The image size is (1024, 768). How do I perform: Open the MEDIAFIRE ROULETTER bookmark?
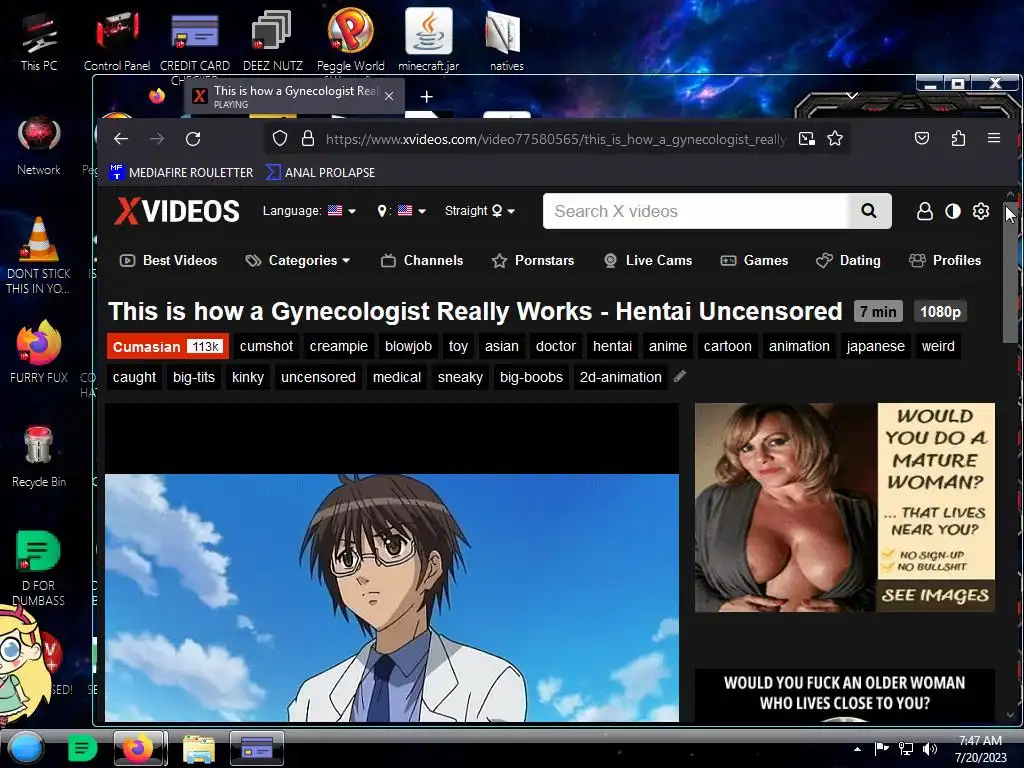click(181, 172)
